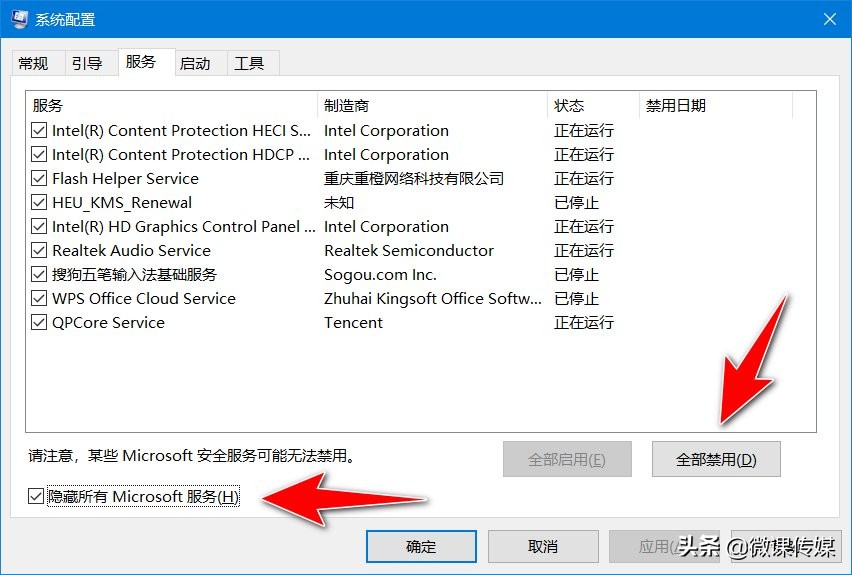
Task: Click the 未知 manufacturer cell
Action: 339,202
